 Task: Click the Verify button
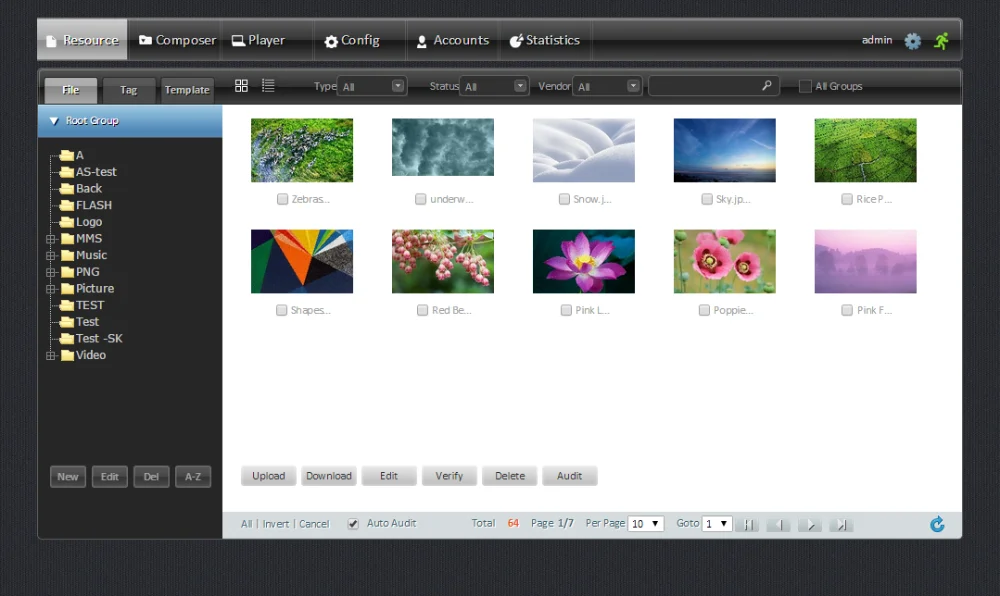tap(449, 476)
